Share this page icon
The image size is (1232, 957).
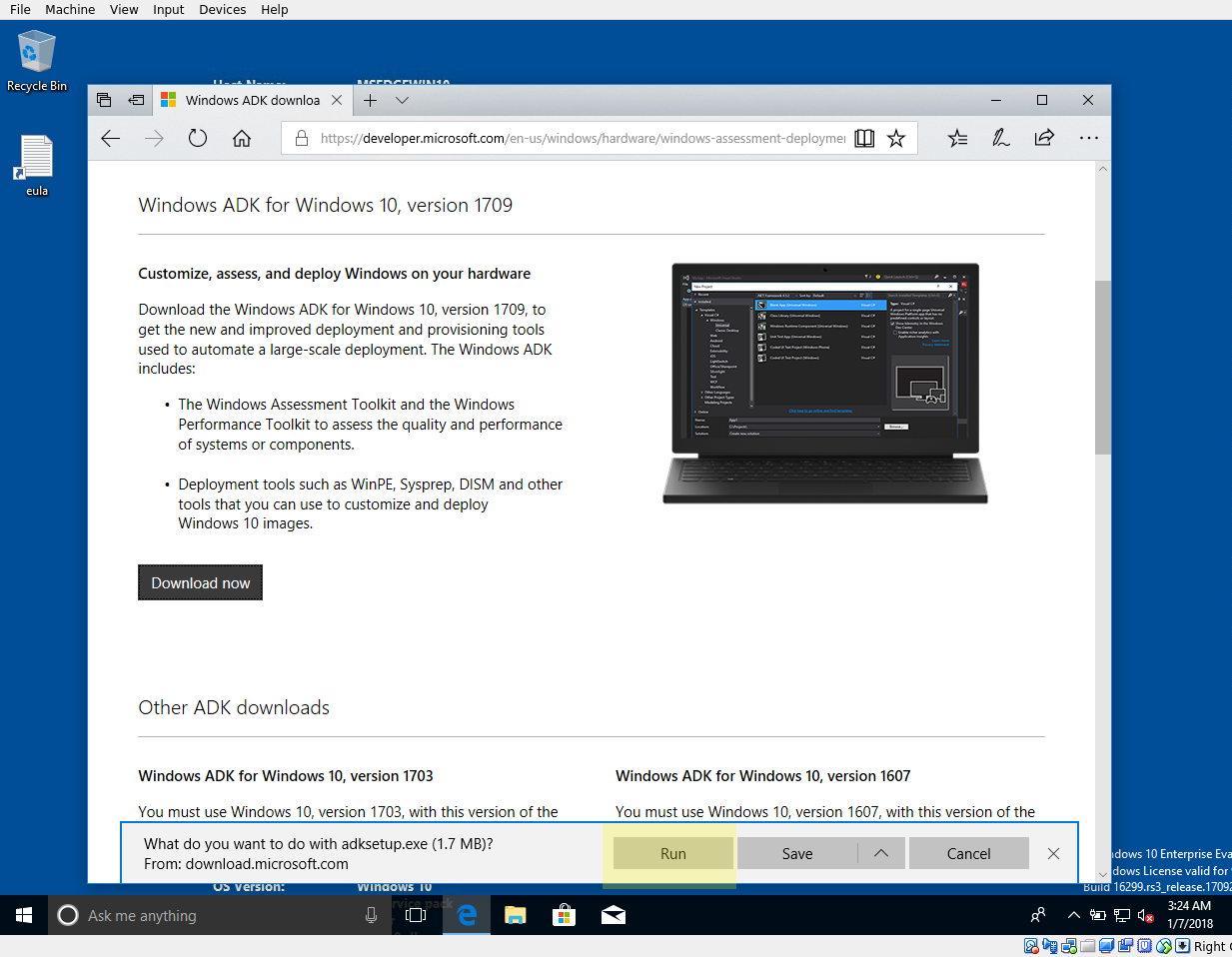coord(1044,139)
